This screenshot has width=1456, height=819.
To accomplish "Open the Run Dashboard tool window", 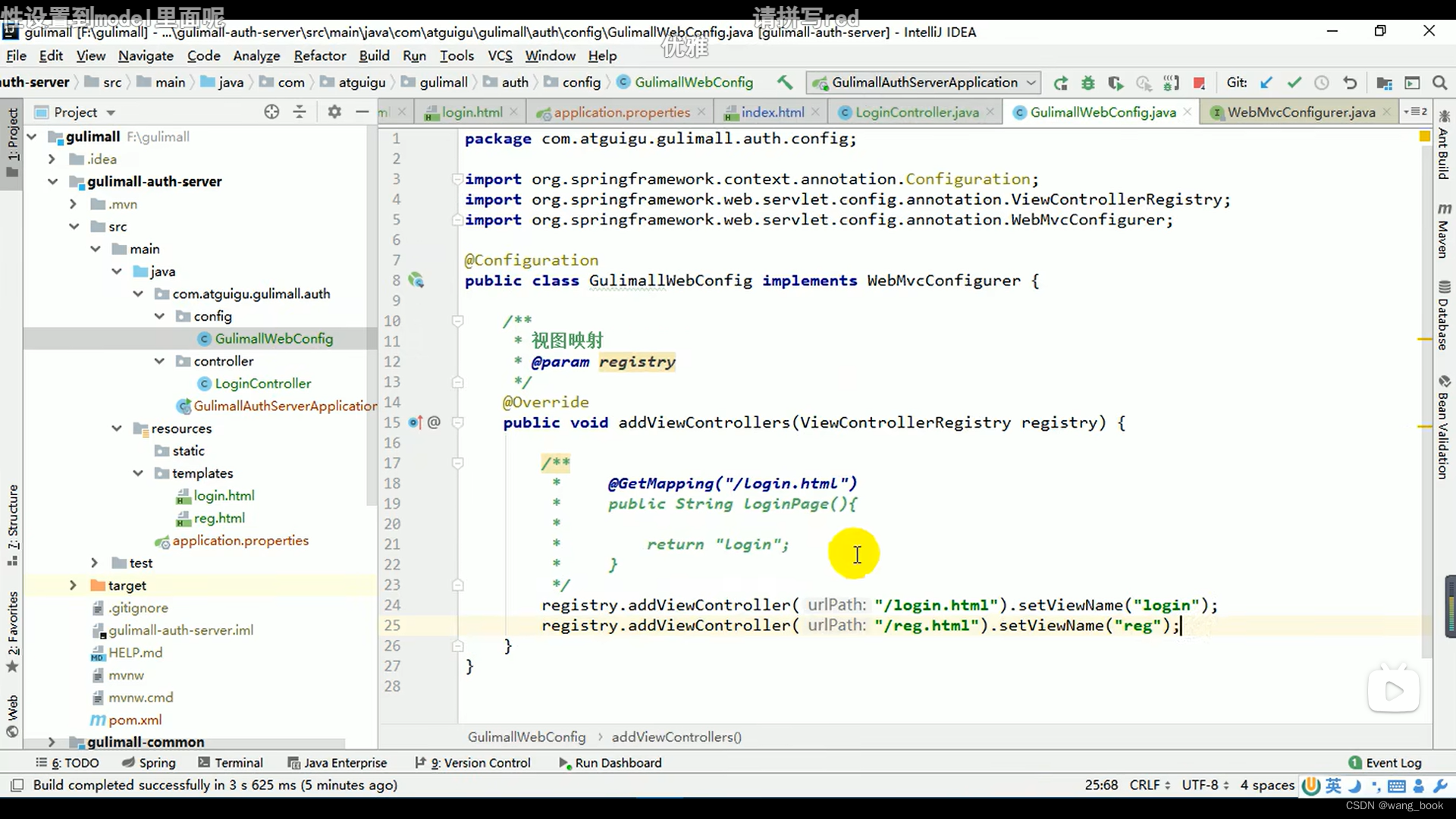I will (610, 763).
